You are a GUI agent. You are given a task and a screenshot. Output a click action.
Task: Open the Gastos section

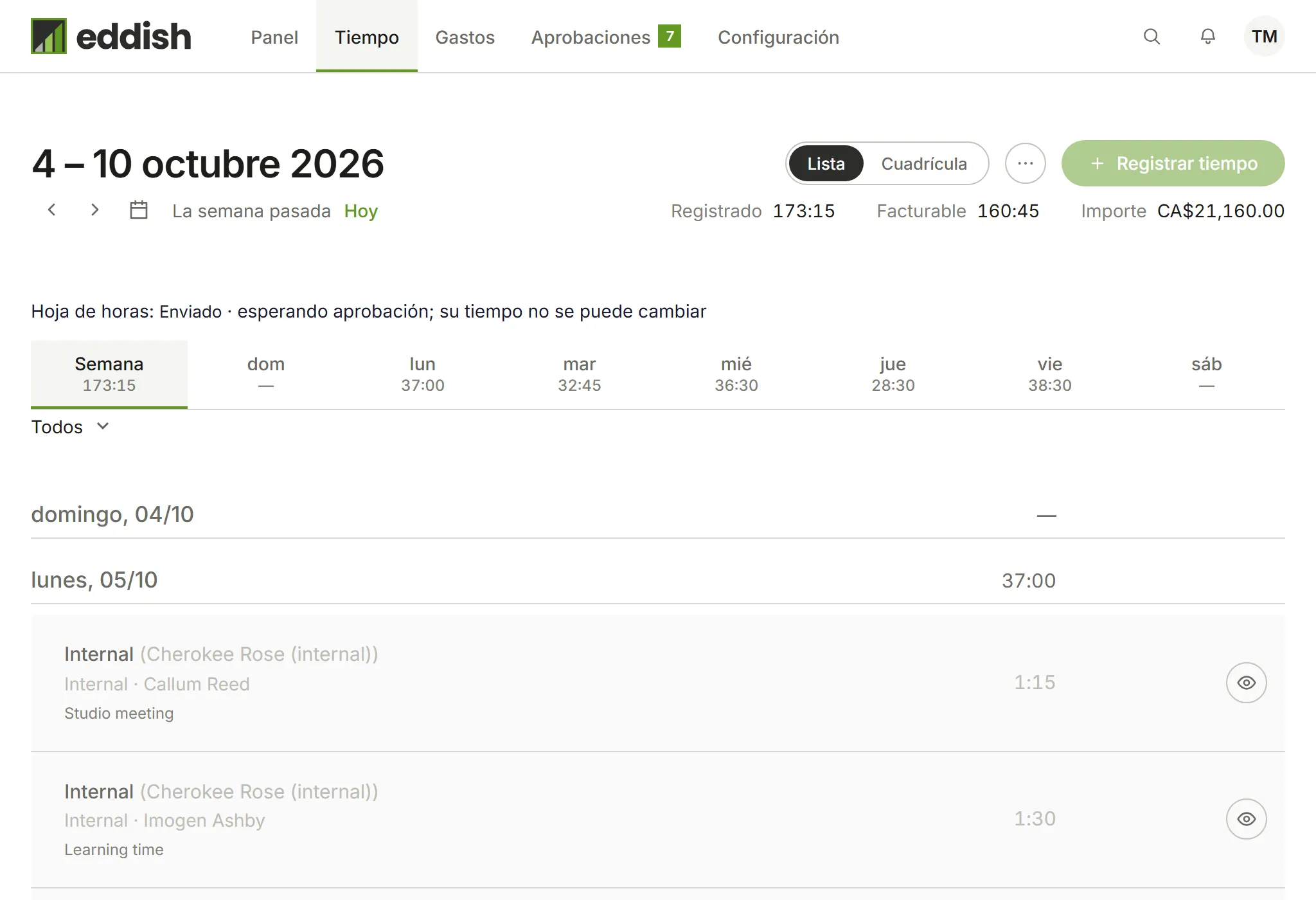pos(465,37)
